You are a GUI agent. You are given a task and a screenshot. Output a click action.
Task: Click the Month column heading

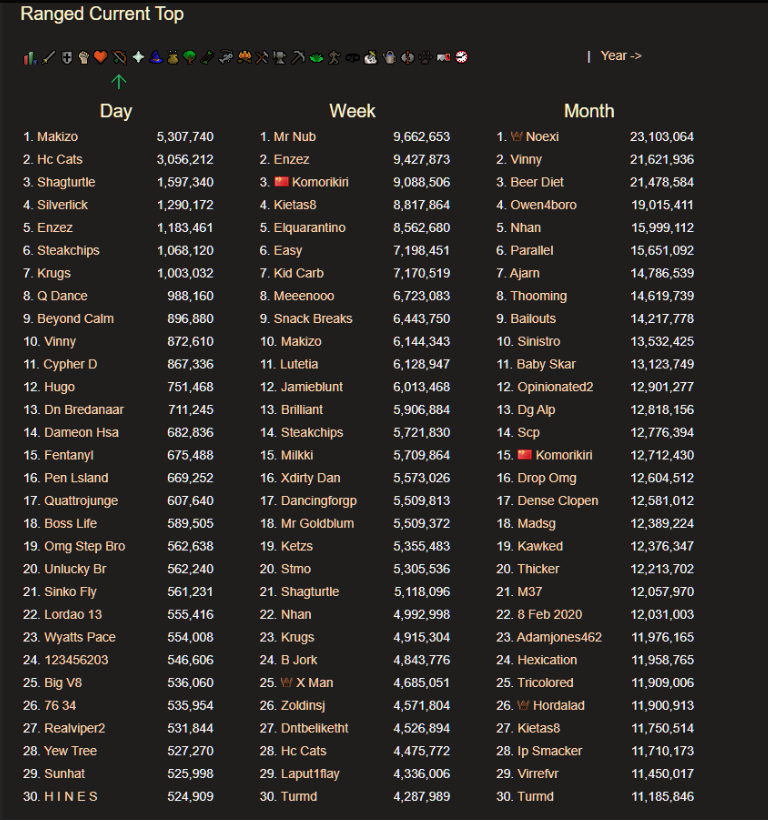click(x=589, y=111)
